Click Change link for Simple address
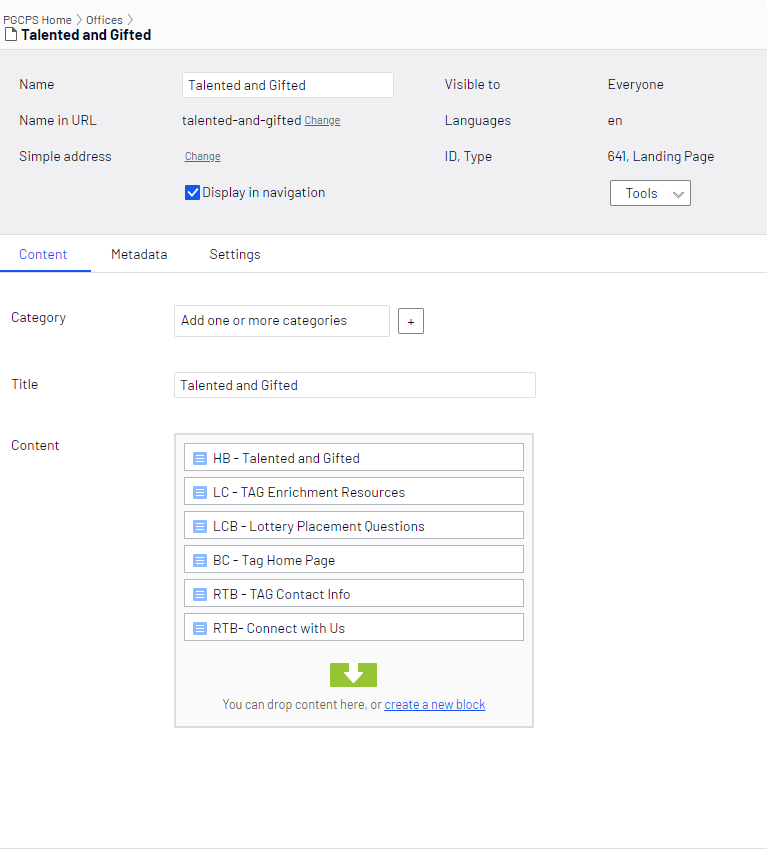The height and width of the screenshot is (849, 767). coord(202,157)
